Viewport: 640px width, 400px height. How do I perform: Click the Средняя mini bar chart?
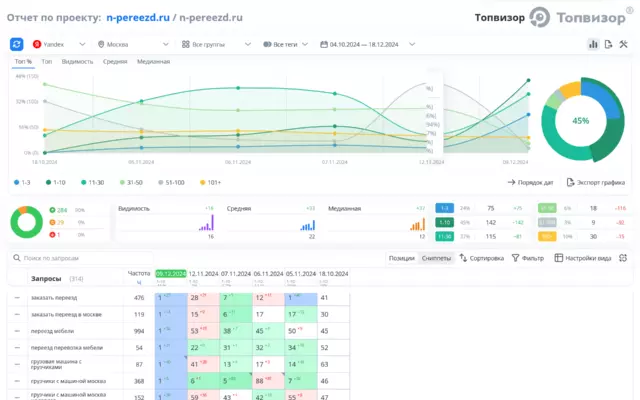[308, 225]
